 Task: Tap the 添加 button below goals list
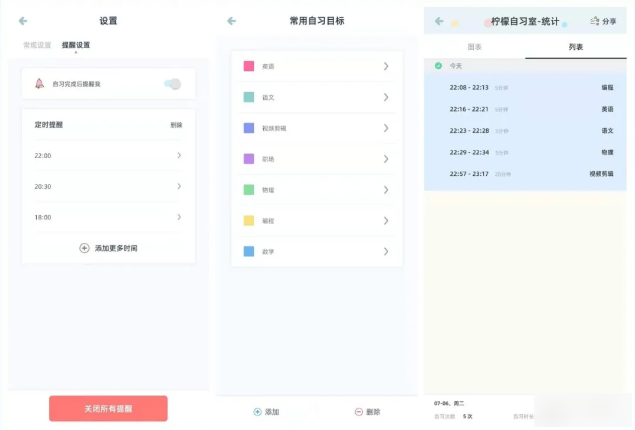[x=266, y=412]
